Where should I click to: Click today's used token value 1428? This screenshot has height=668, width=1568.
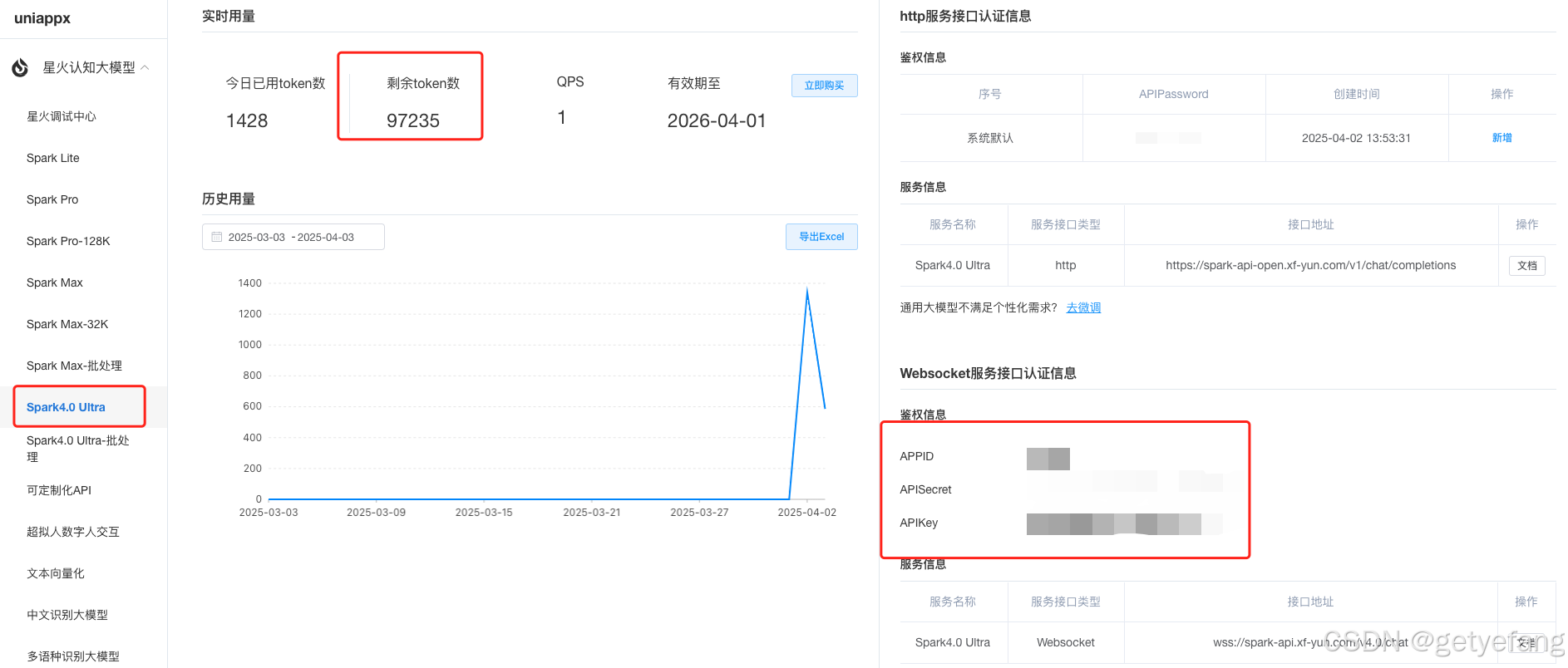[x=247, y=120]
